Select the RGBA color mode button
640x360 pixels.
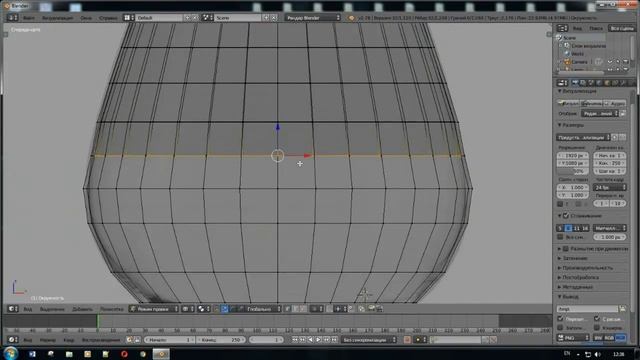(x=621, y=338)
